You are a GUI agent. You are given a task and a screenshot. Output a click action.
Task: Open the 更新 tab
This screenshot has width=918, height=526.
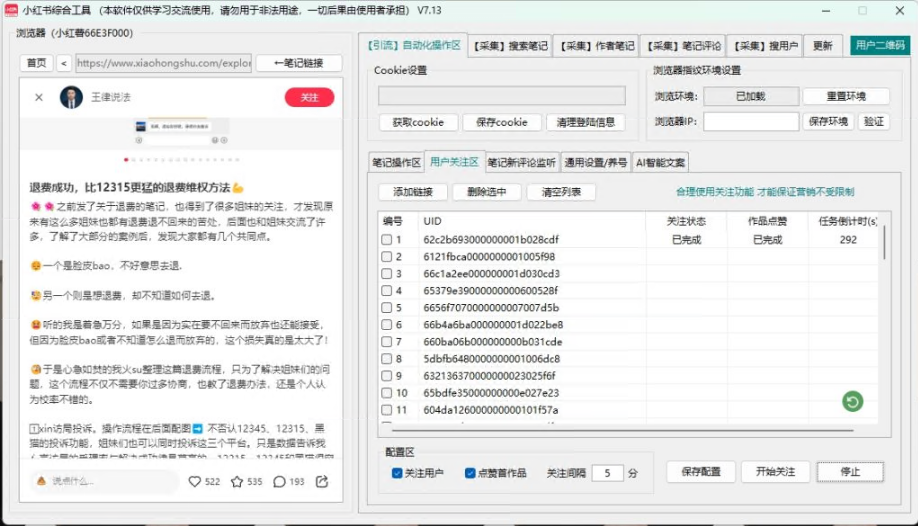823,46
